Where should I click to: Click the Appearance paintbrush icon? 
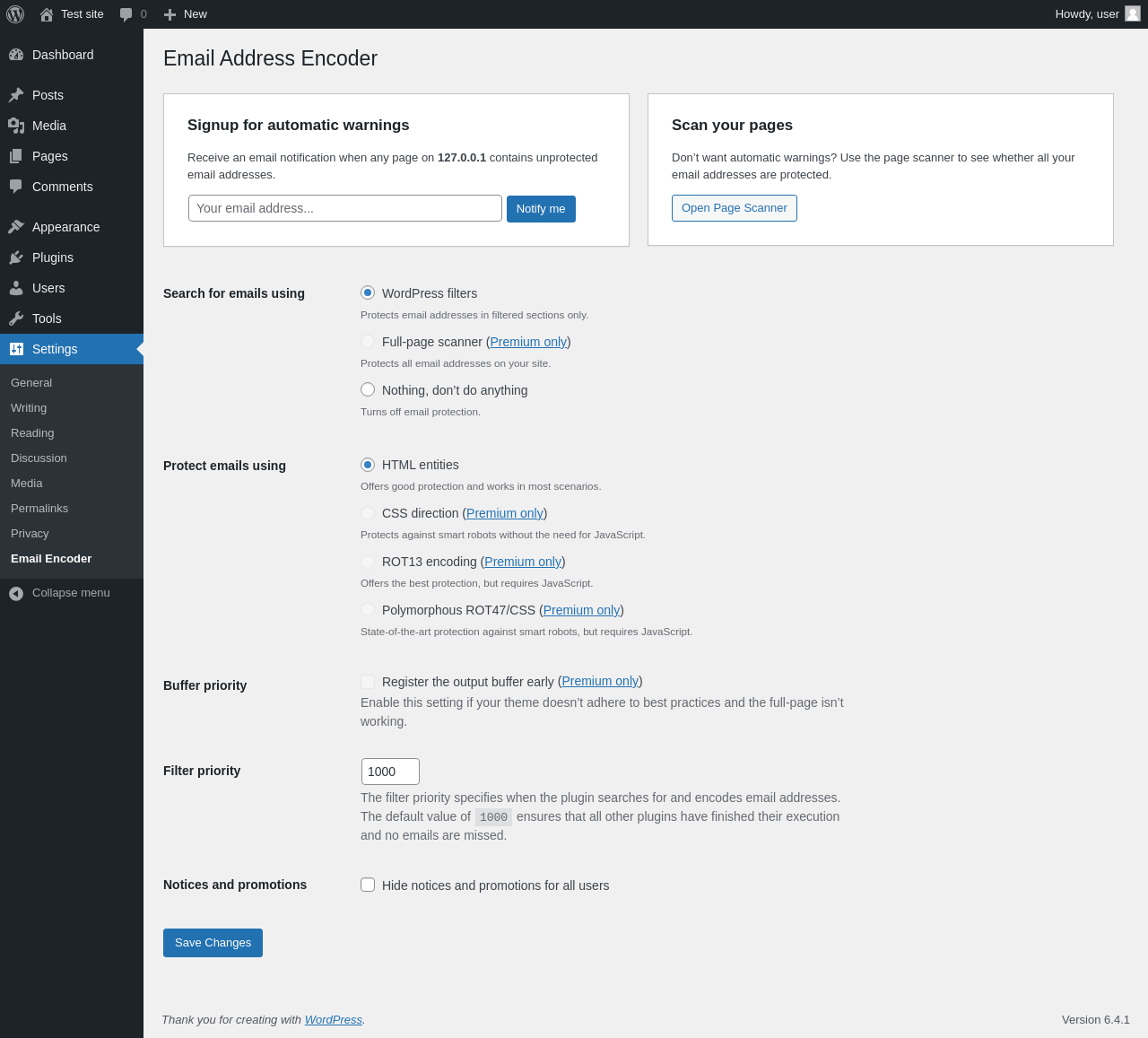coord(16,227)
